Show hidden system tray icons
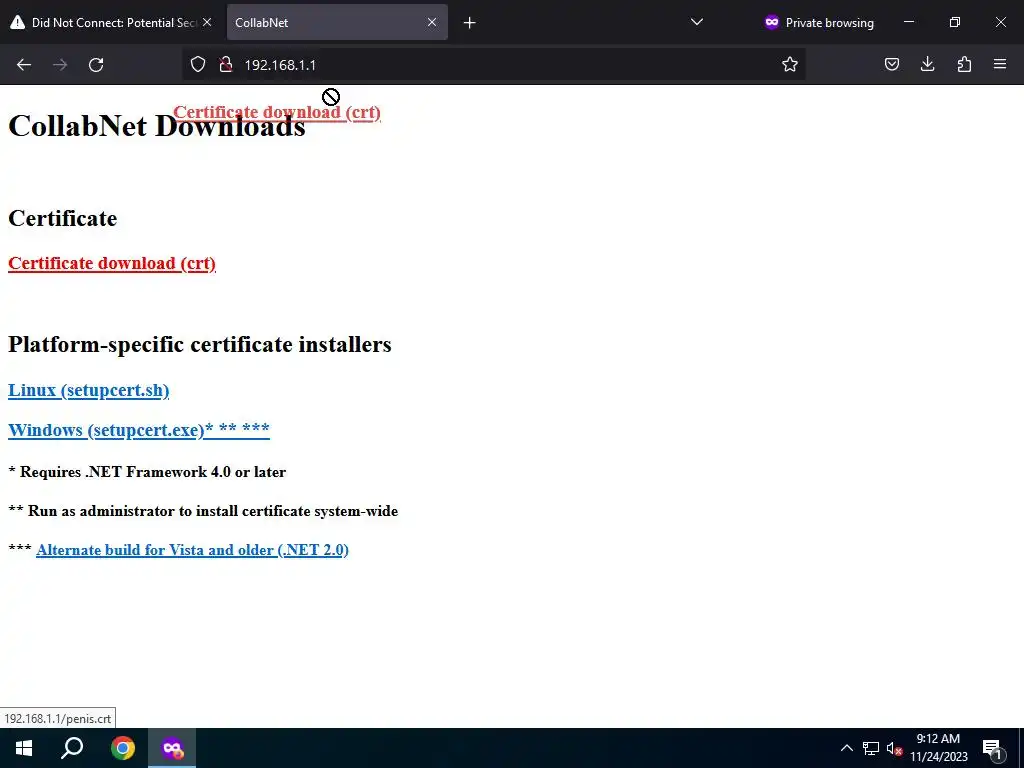 tap(846, 748)
